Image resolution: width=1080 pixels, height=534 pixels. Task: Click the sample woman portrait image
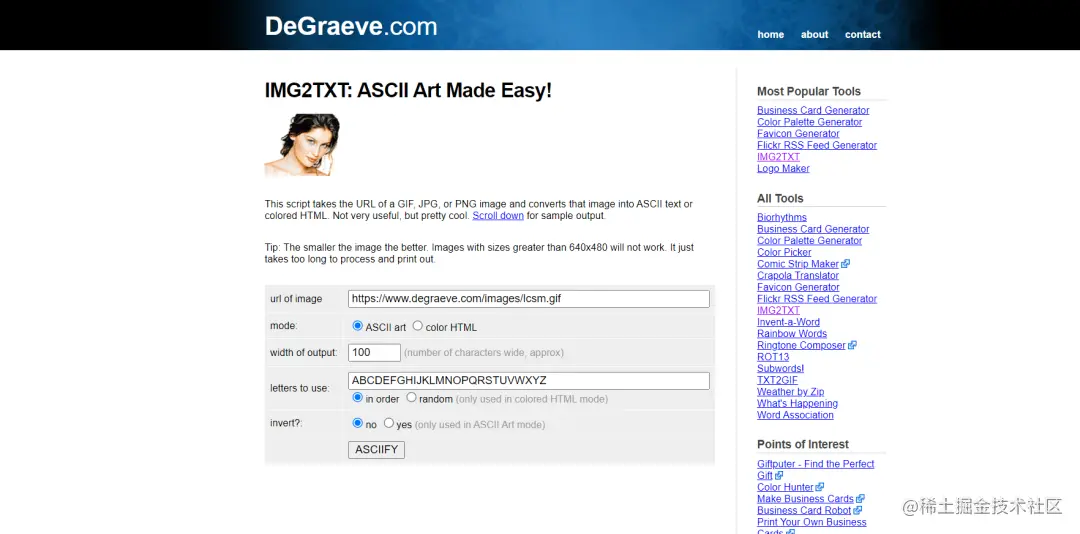pyautogui.click(x=302, y=145)
